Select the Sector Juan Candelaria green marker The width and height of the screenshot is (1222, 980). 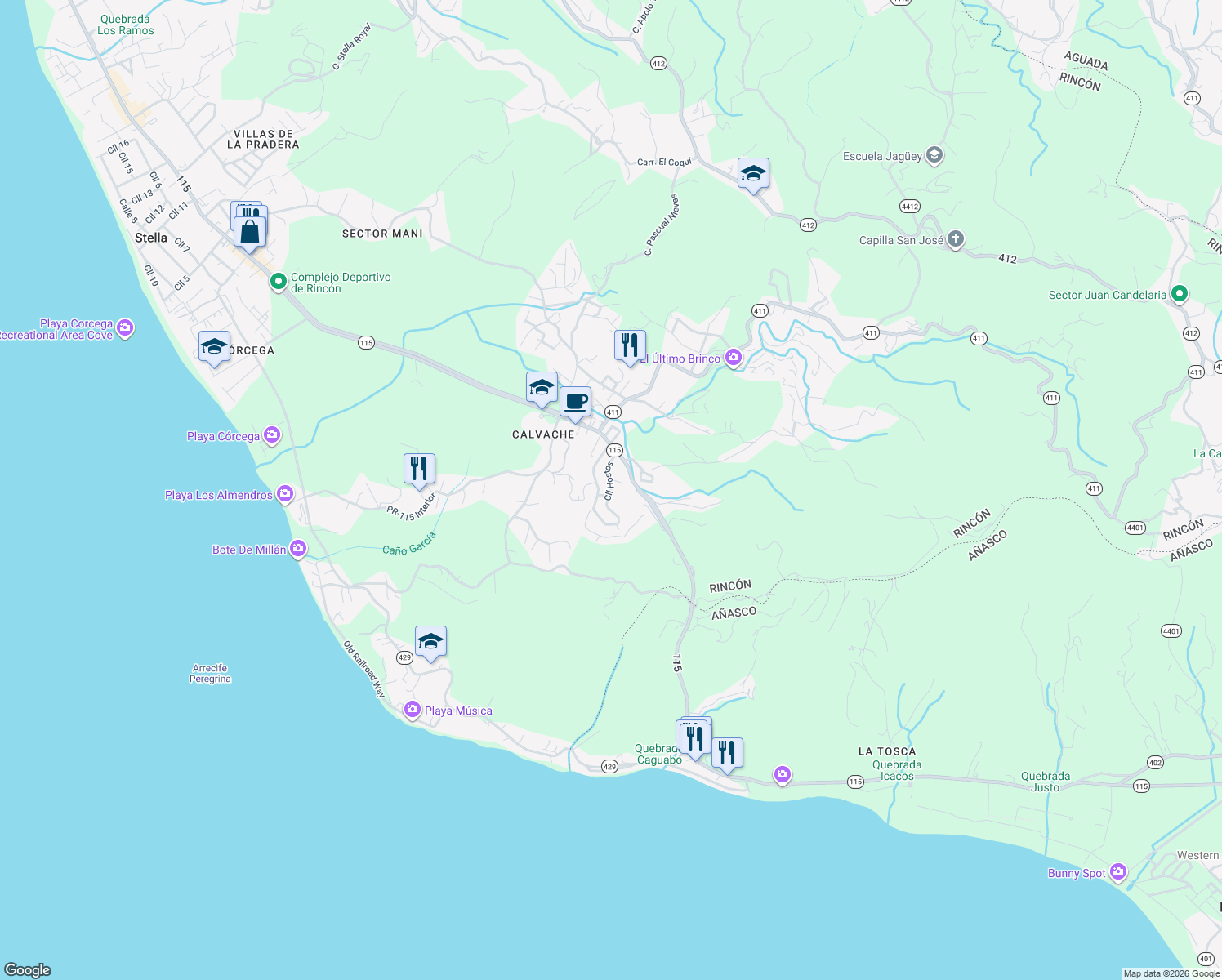1179,293
